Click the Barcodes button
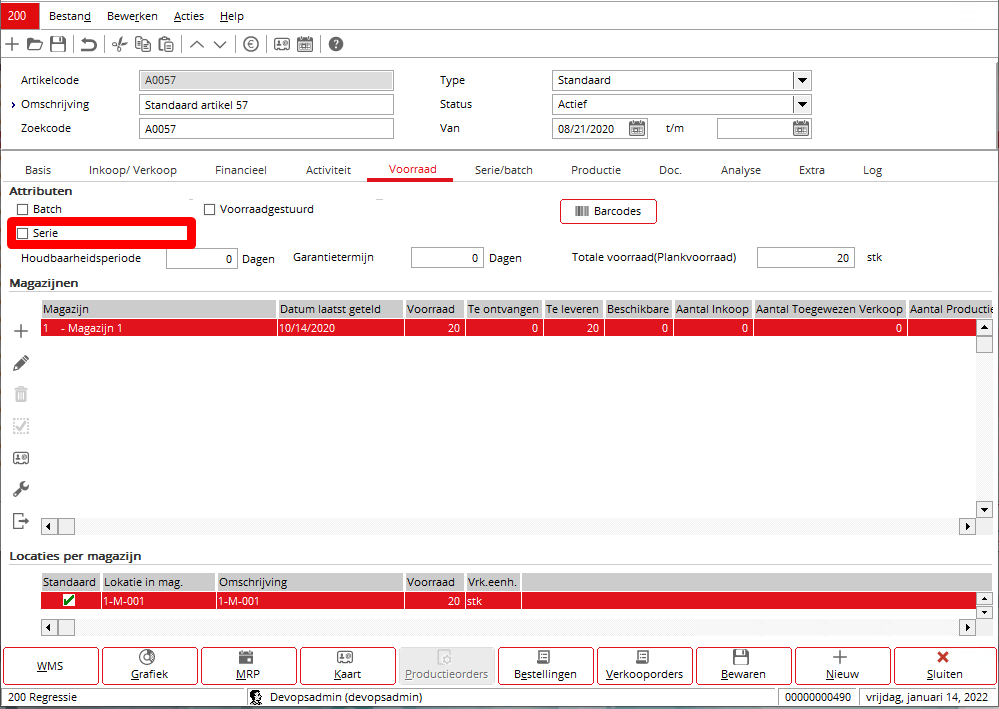 click(x=608, y=211)
